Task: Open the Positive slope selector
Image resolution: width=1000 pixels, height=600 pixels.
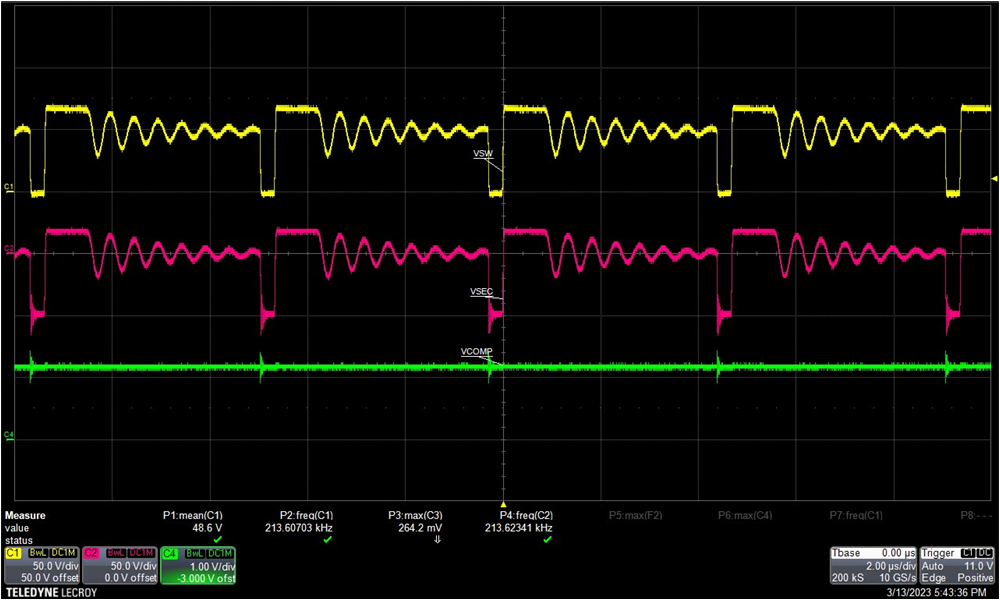Action: (976, 577)
